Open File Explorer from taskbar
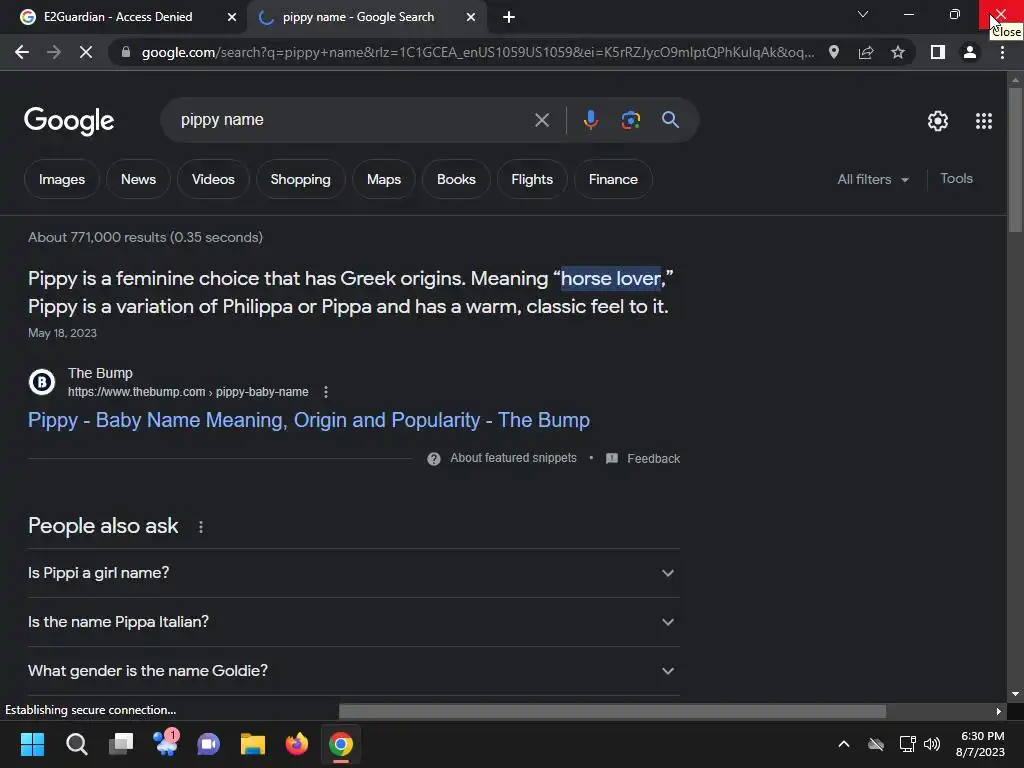1024x768 pixels. (253, 744)
